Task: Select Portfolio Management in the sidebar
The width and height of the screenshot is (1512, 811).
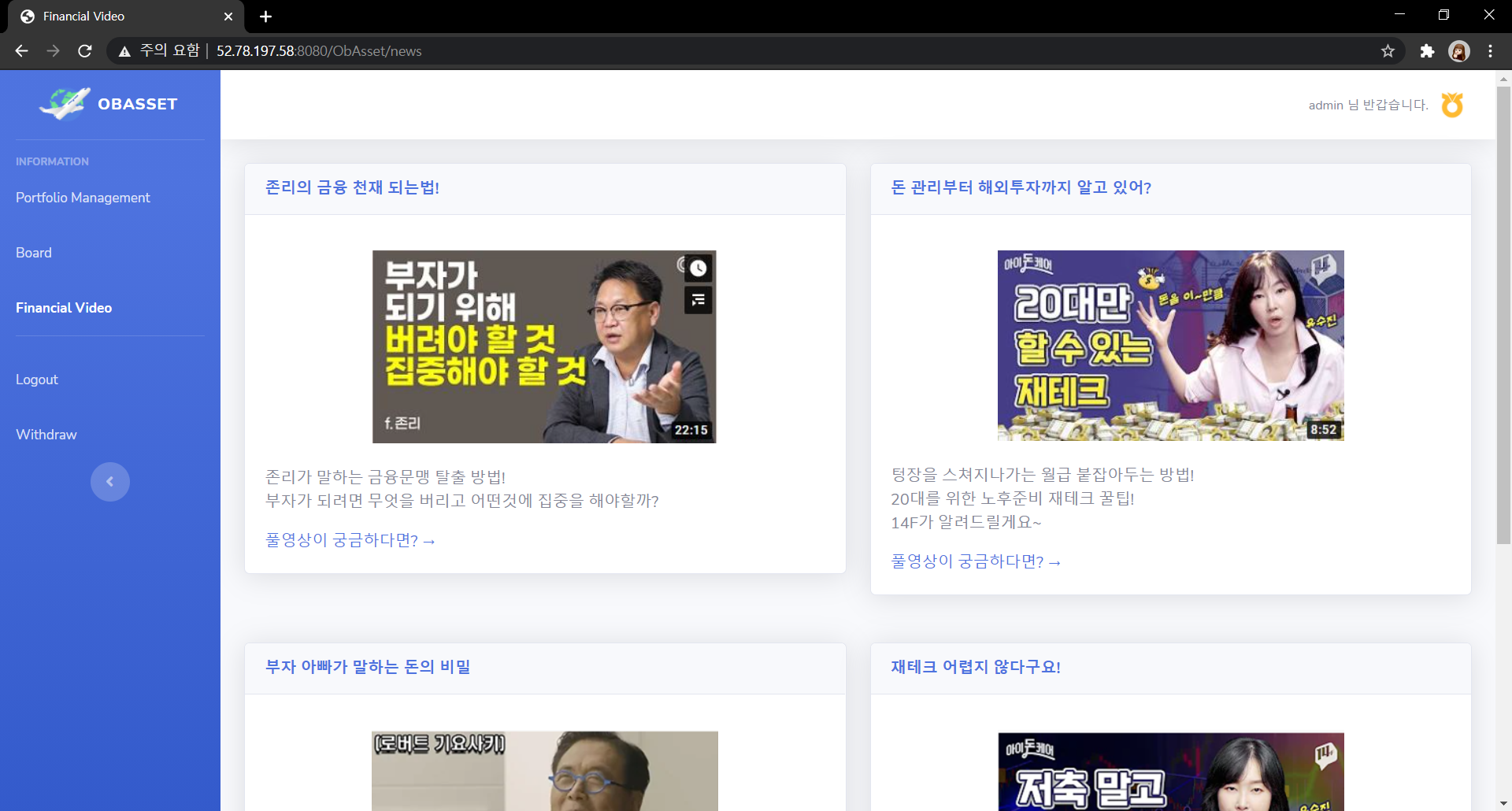Action: [83, 198]
